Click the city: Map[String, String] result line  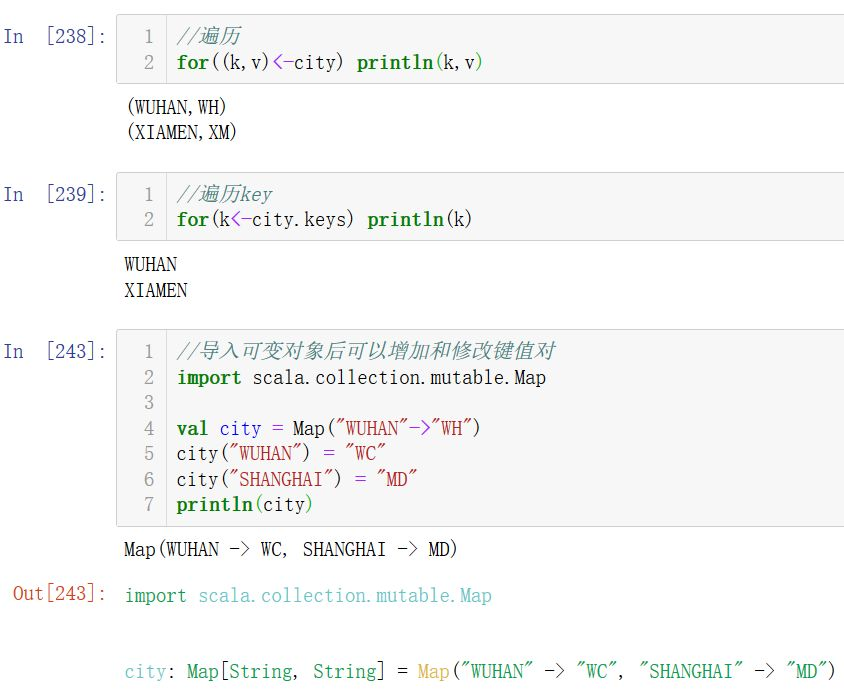(479, 671)
